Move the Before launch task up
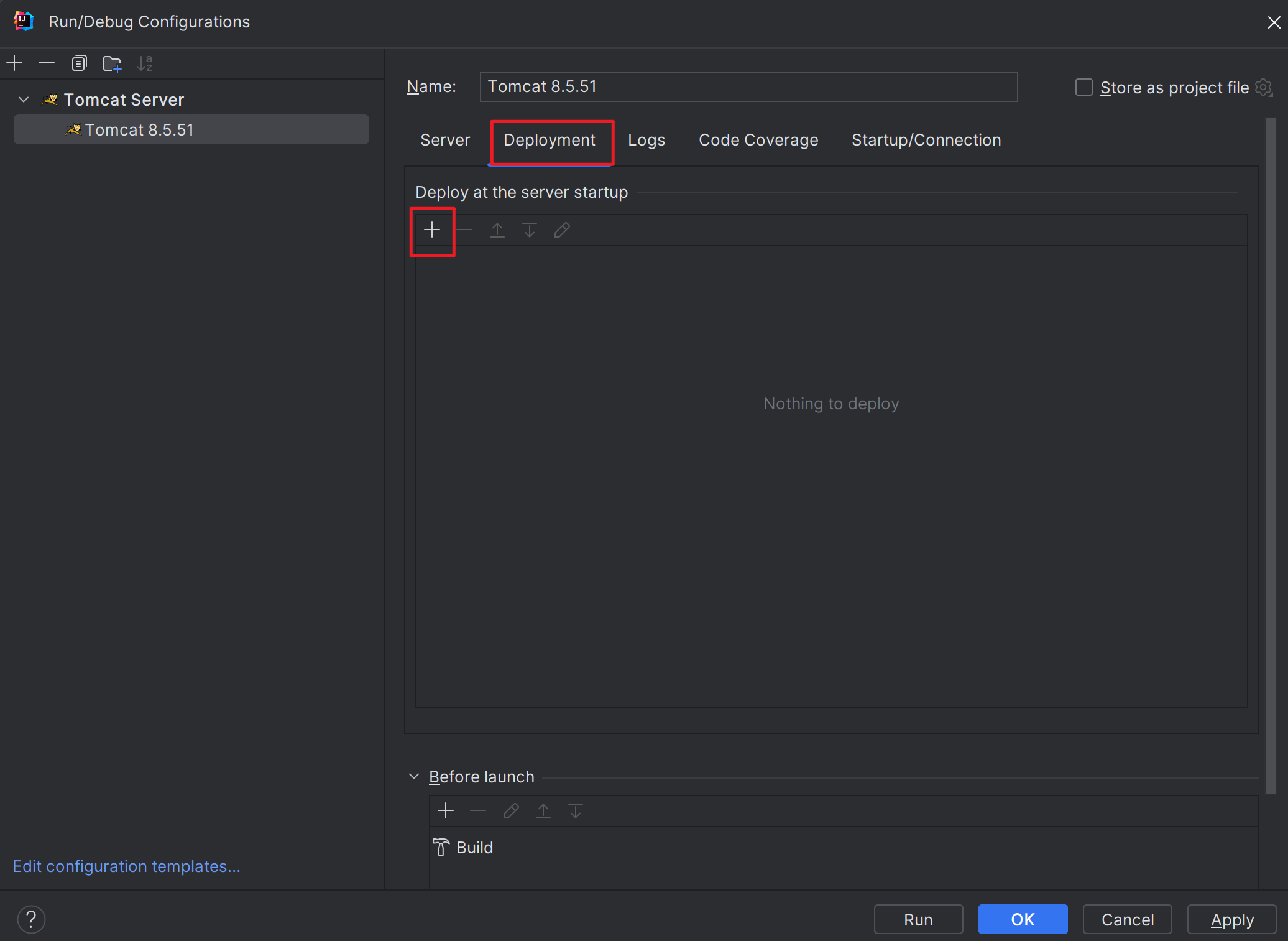Viewport: 1288px width, 941px height. (543, 810)
